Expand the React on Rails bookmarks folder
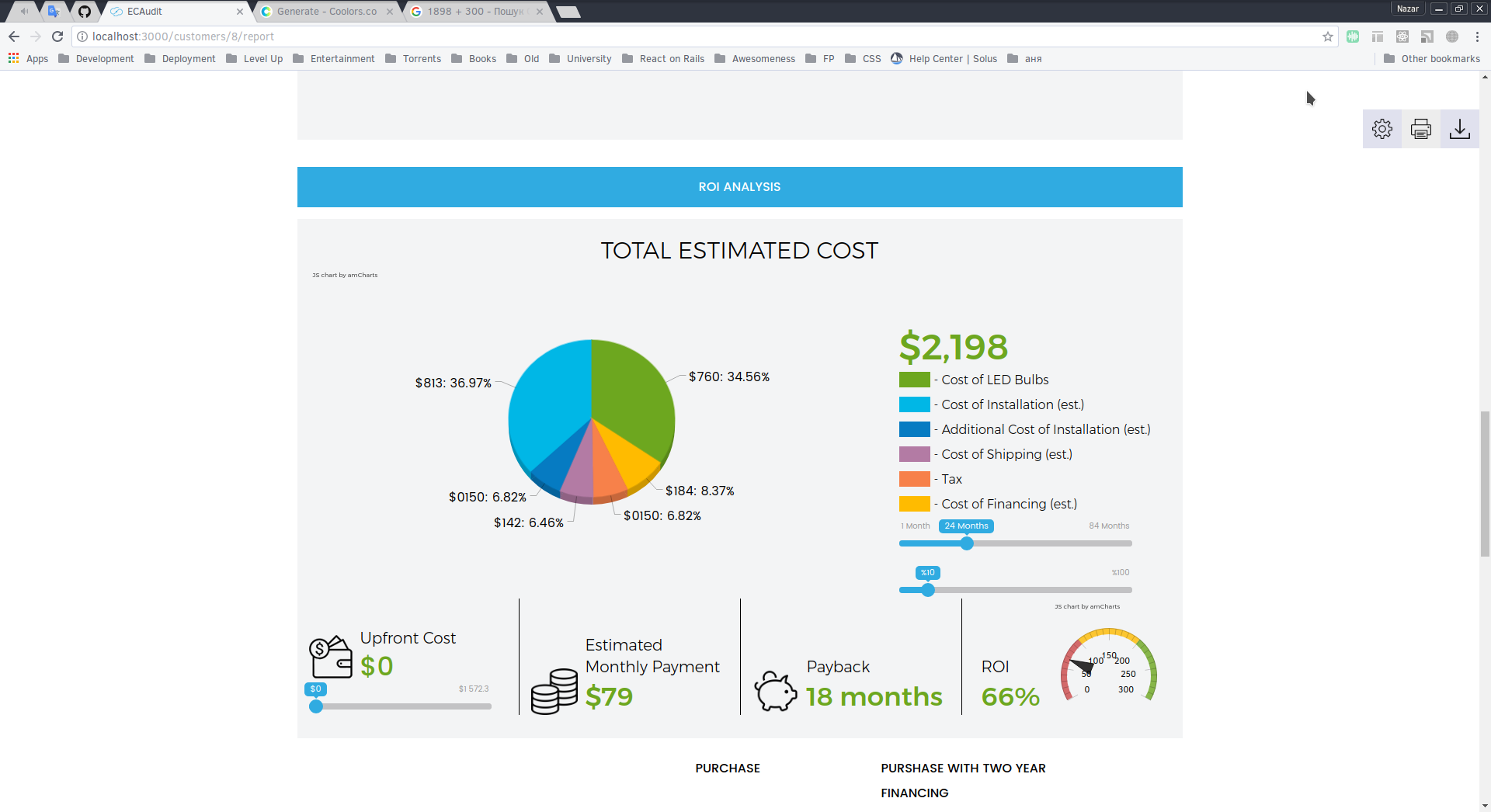 pos(663,58)
